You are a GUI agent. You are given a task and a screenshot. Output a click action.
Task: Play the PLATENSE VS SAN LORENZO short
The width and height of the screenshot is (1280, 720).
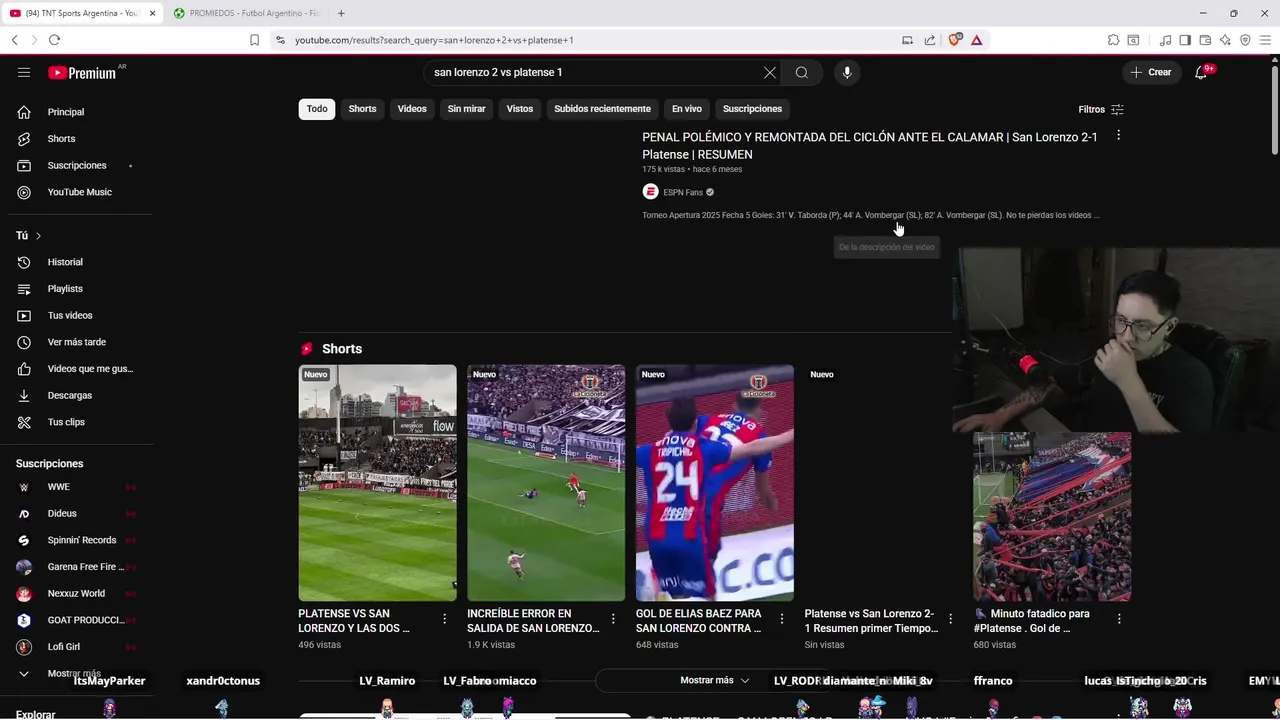(x=377, y=483)
